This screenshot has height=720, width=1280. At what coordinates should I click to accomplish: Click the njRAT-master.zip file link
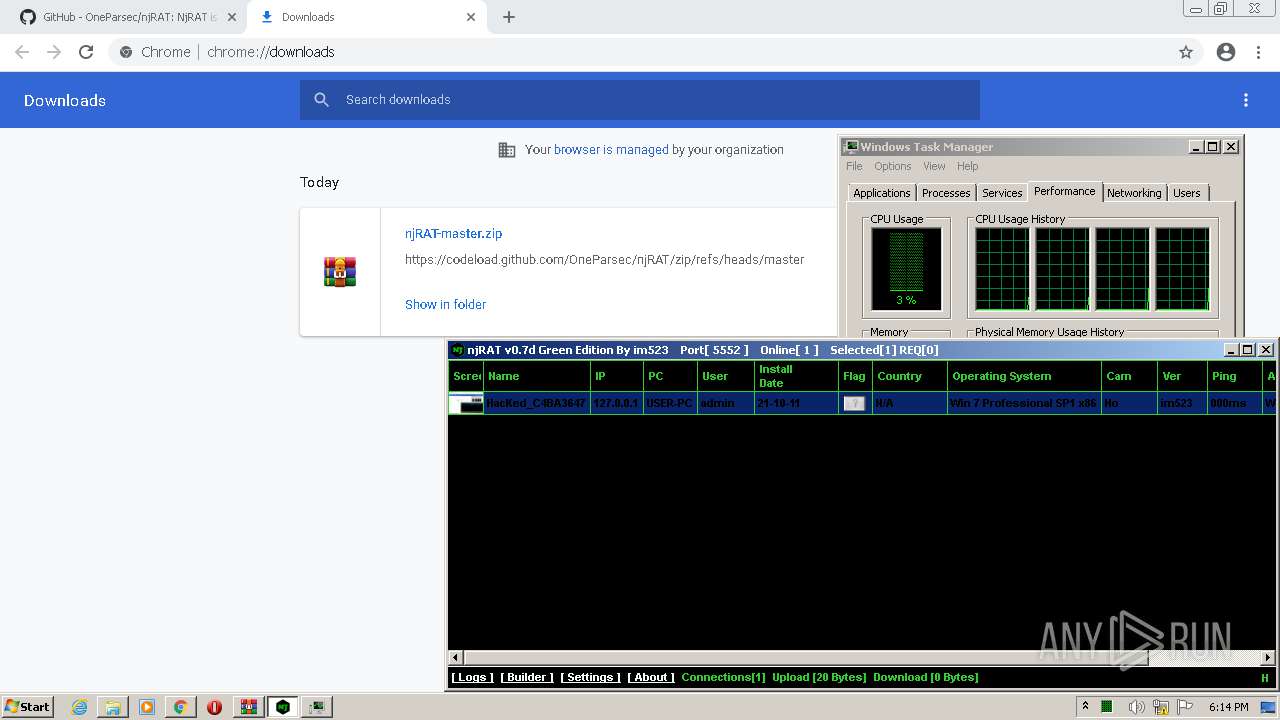(453, 233)
